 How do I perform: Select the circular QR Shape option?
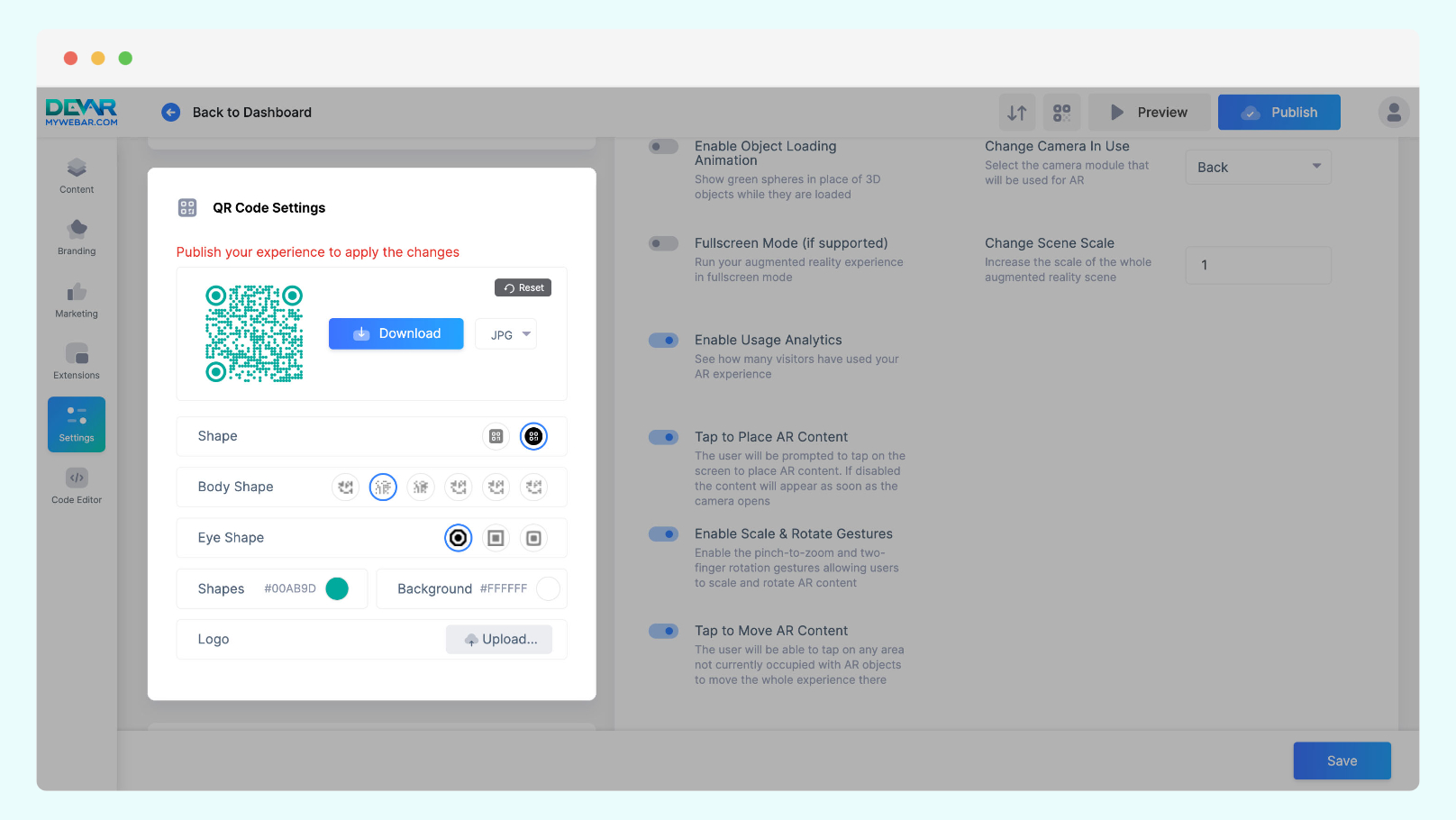tap(533, 436)
